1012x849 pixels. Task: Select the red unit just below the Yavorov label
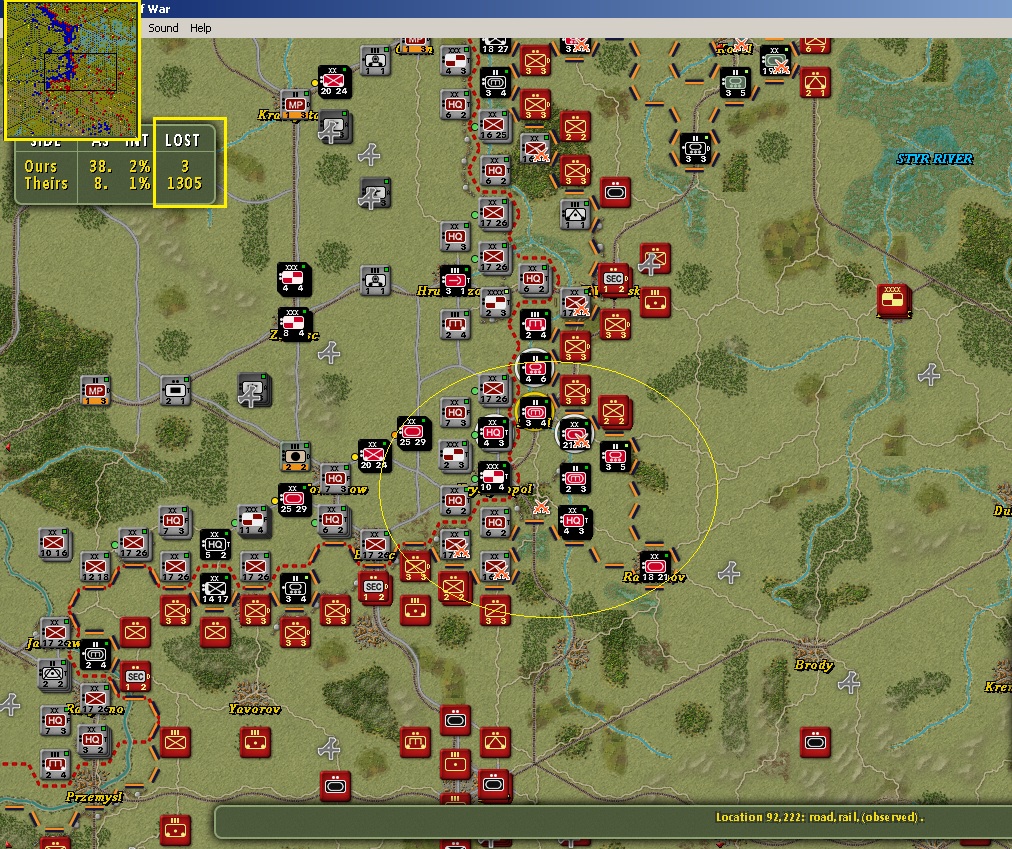pyautogui.click(x=255, y=742)
